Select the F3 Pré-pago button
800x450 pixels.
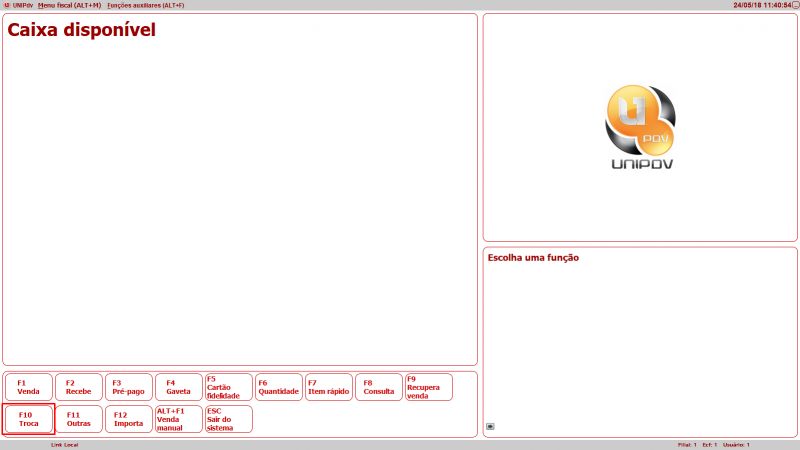(129, 387)
